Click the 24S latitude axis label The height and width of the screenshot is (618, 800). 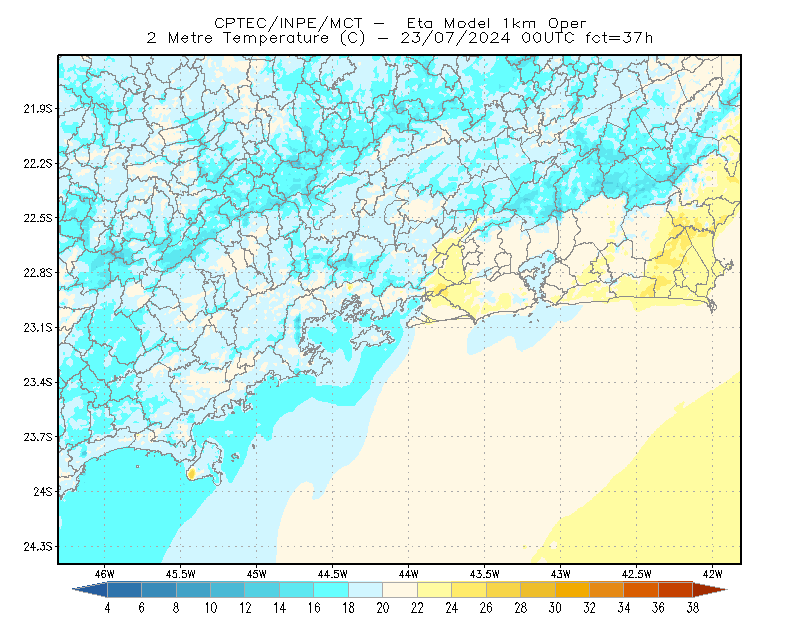(x=43, y=491)
